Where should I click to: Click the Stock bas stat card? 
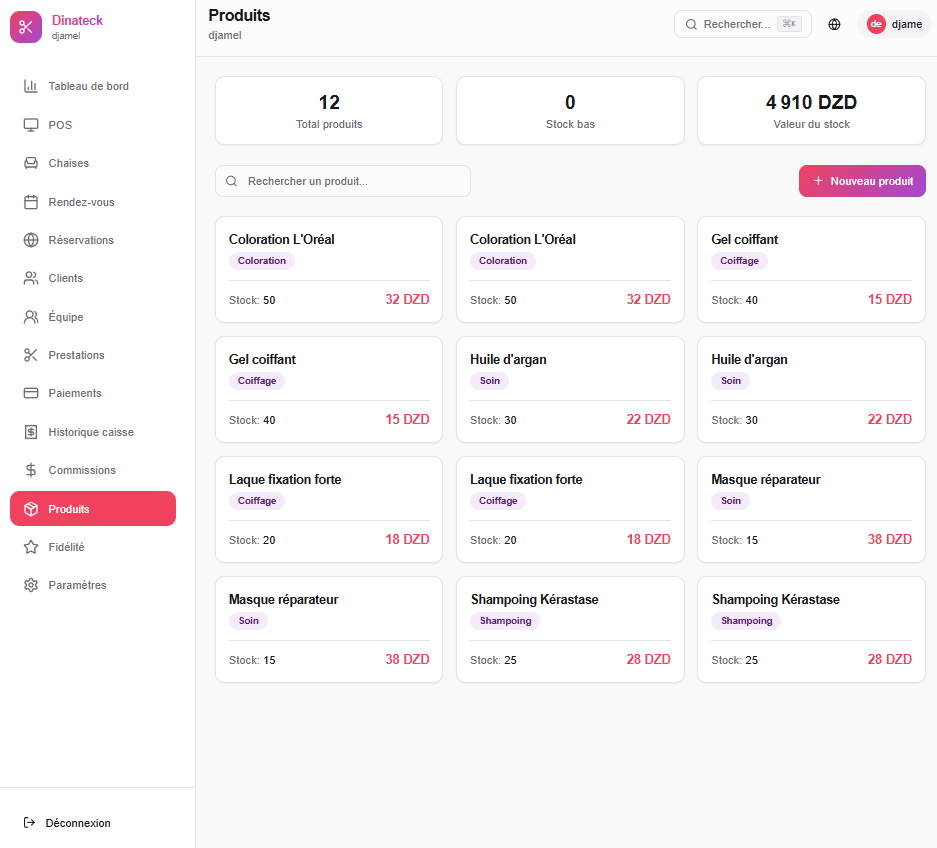570,111
